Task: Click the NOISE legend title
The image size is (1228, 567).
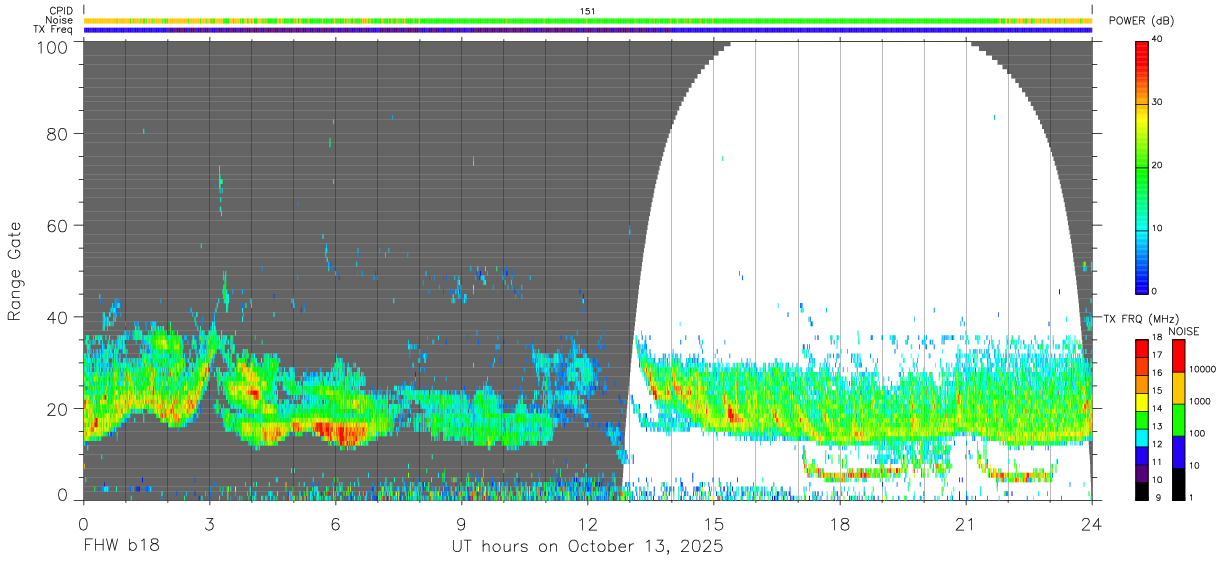Action: pos(1183,331)
